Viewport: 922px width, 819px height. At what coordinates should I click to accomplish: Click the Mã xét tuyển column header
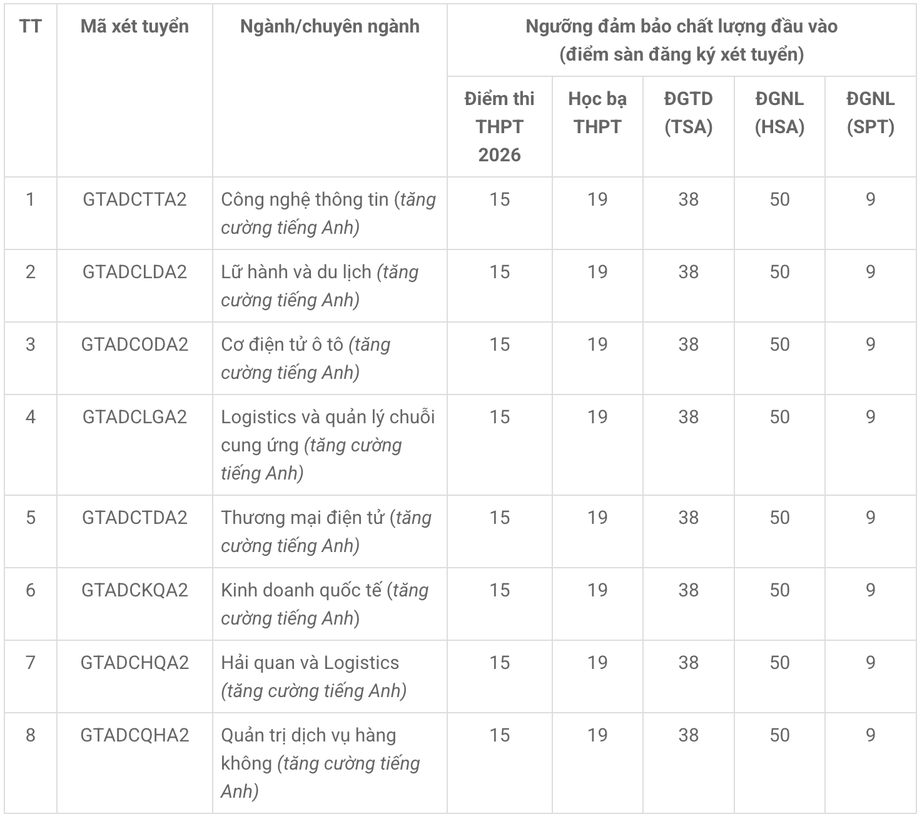[x=135, y=26]
